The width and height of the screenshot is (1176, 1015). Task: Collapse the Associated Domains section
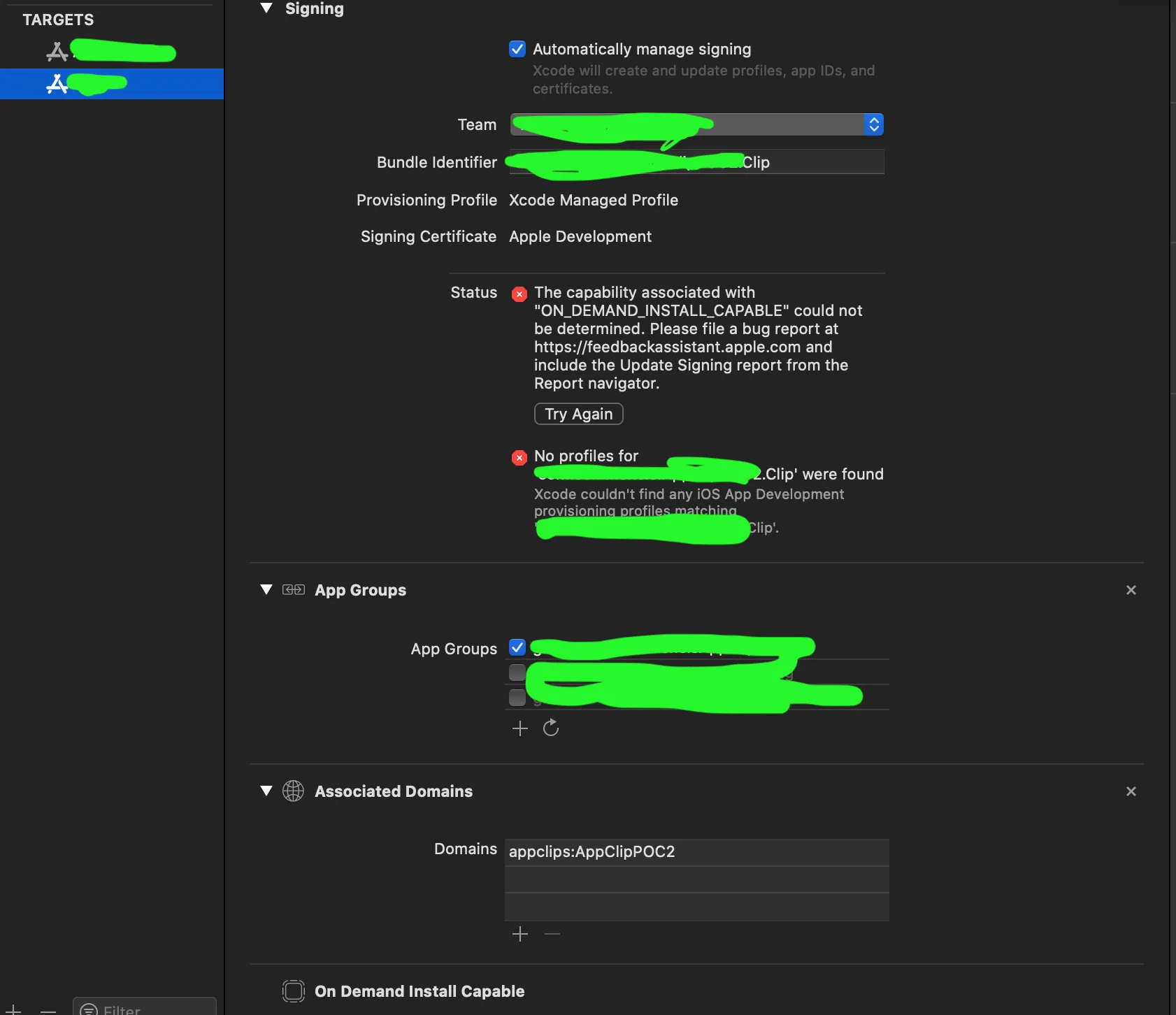(x=266, y=791)
